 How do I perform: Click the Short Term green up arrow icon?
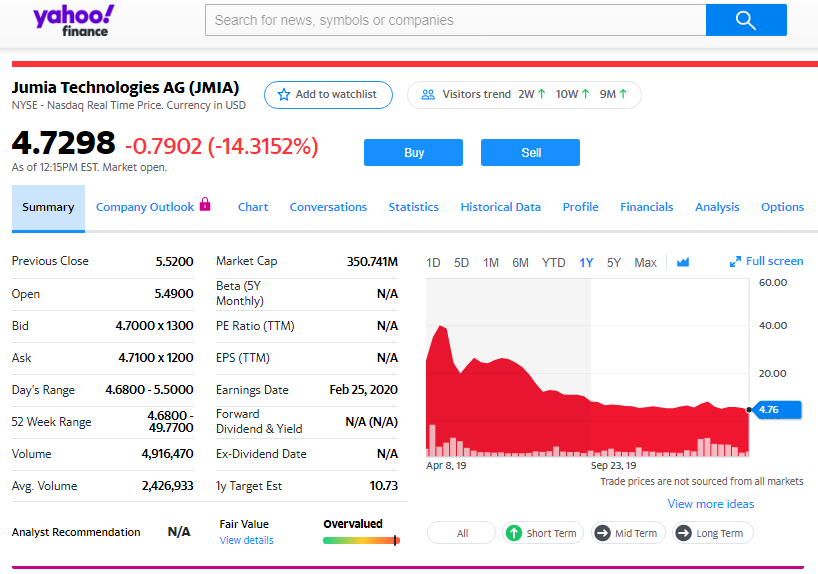(x=514, y=533)
